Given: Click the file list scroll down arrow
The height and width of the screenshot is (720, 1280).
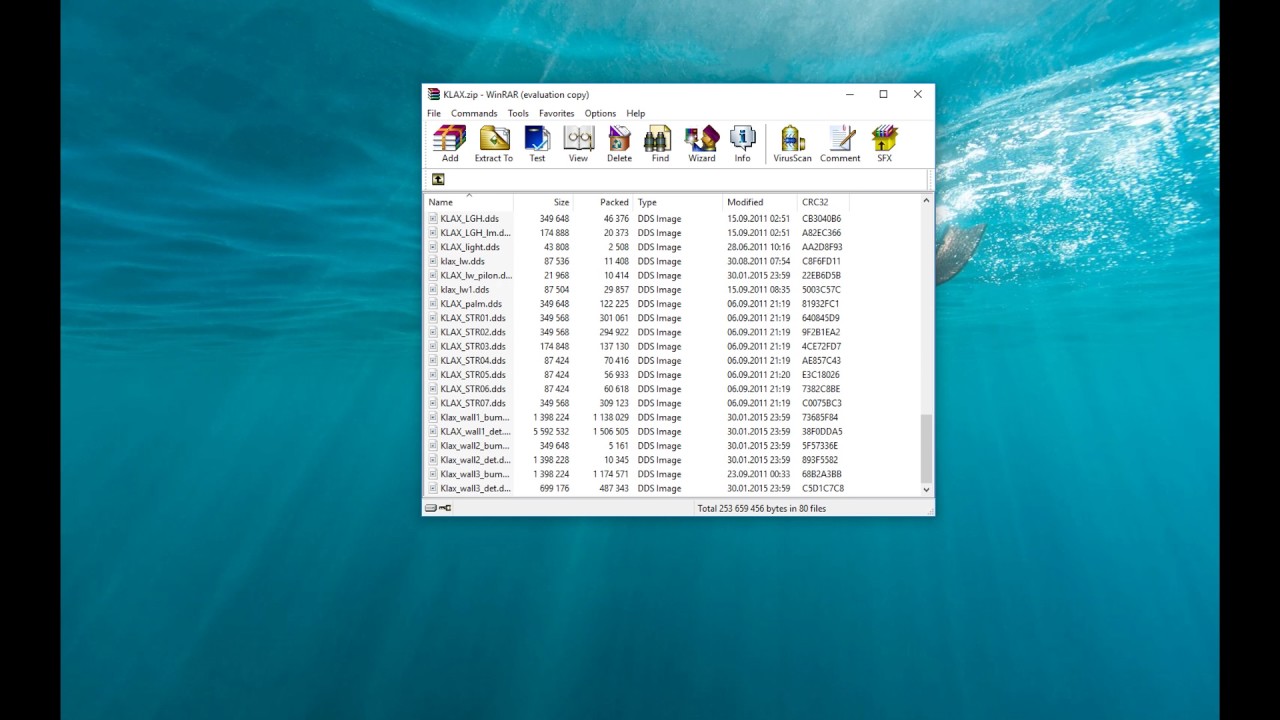Looking at the screenshot, I should (926, 490).
